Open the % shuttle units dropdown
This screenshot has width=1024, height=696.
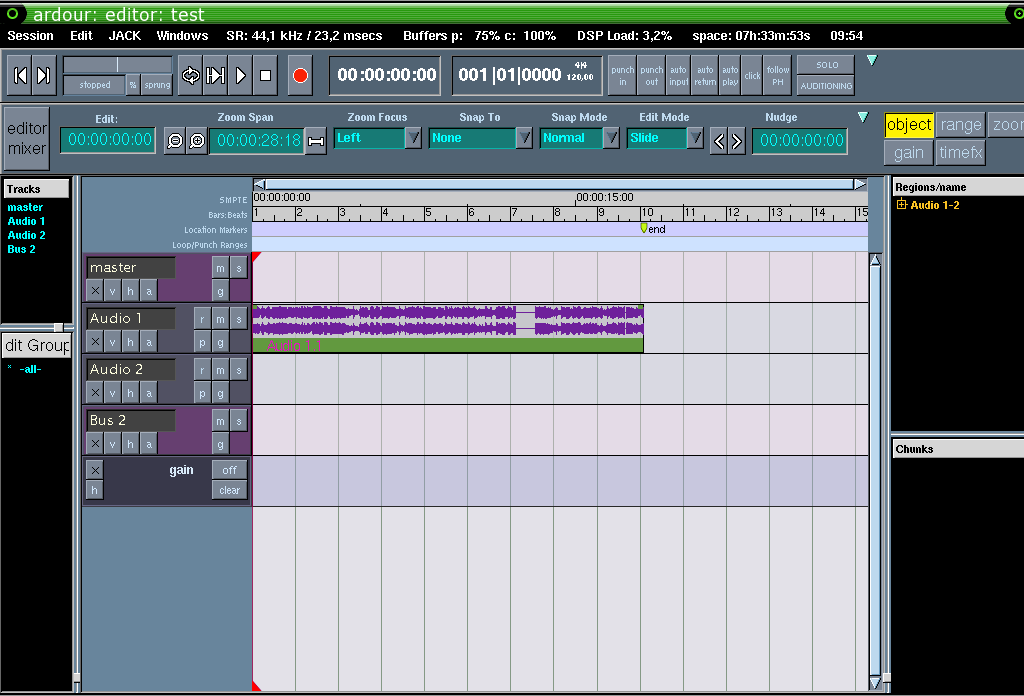pyautogui.click(x=133, y=85)
